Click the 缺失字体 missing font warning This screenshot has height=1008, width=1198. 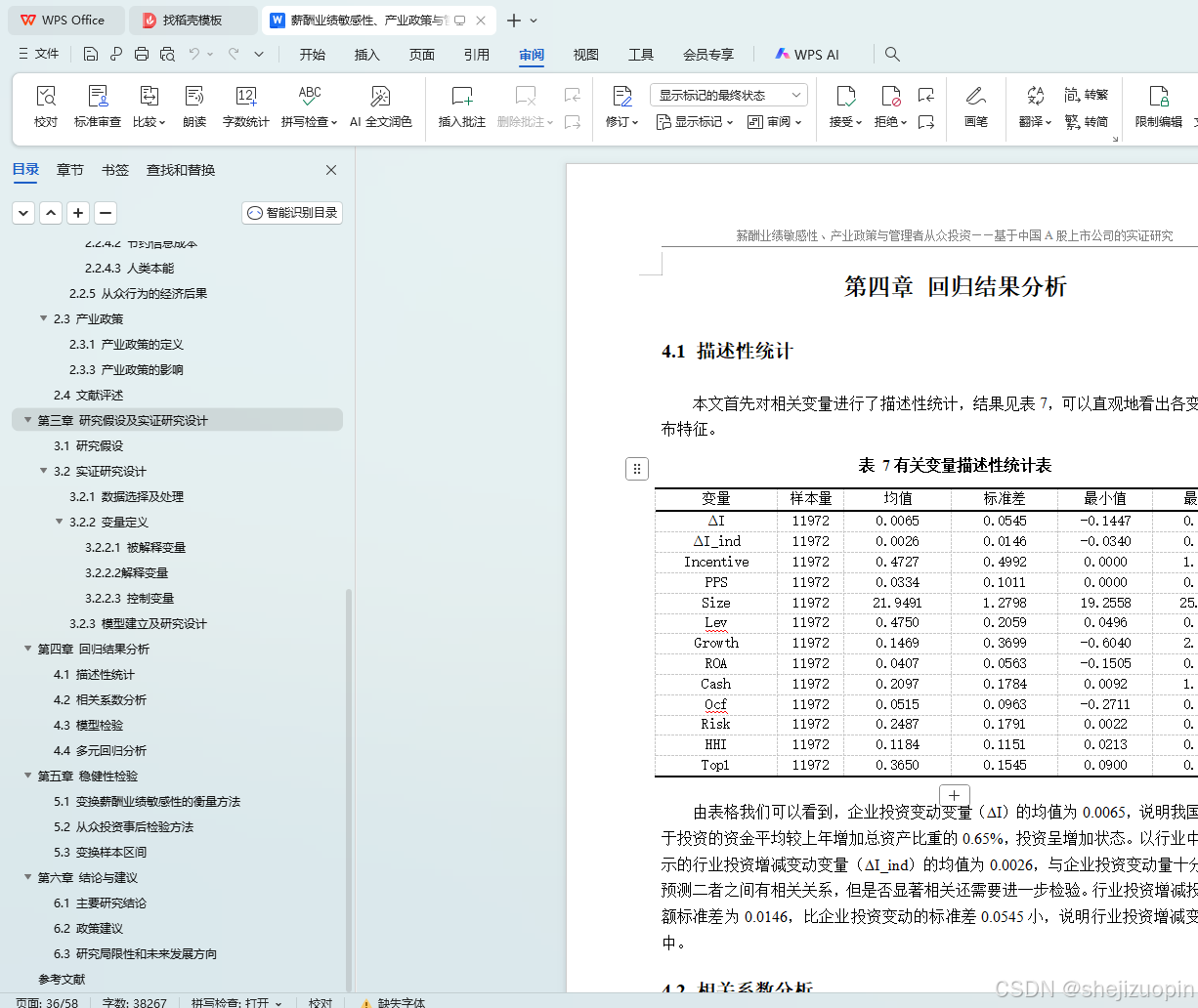coord(392,1002)
